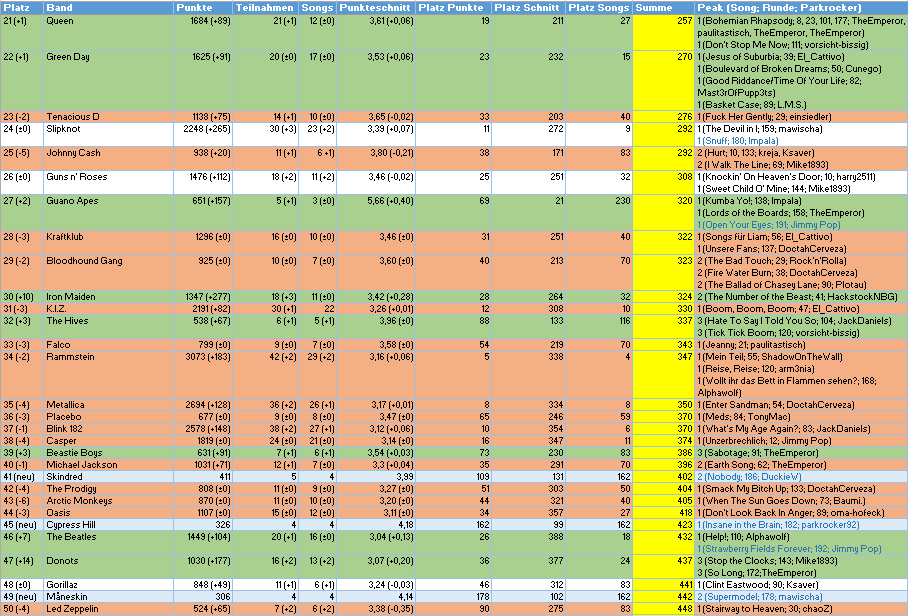Click the 'Cypress Hill' band cell
Screen dimensions: 908x616
(x=108, y=525)
